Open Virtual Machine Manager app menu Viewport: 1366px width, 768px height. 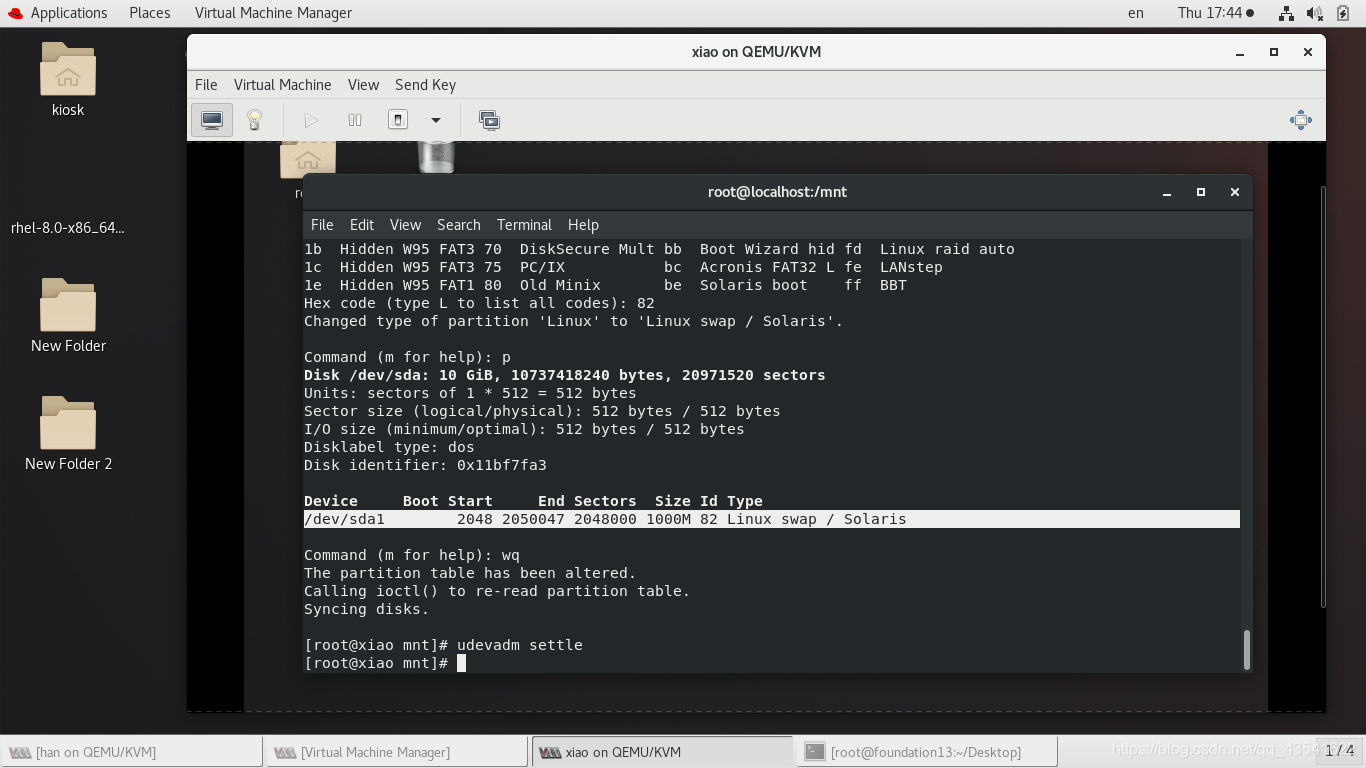(x=273, y=13)
